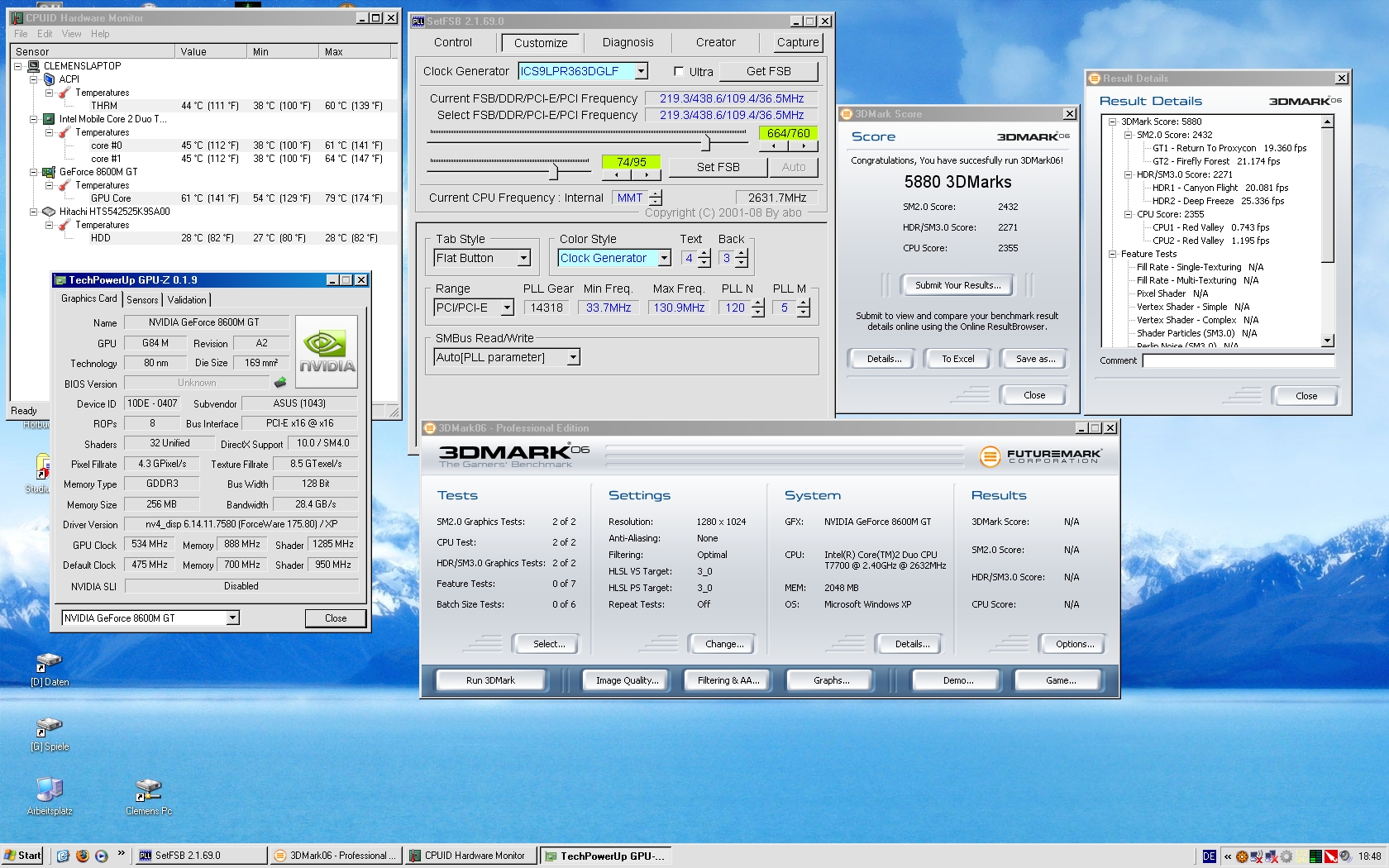
Task: Adjust the Text color stepper
Action: (x=704, y=258)
